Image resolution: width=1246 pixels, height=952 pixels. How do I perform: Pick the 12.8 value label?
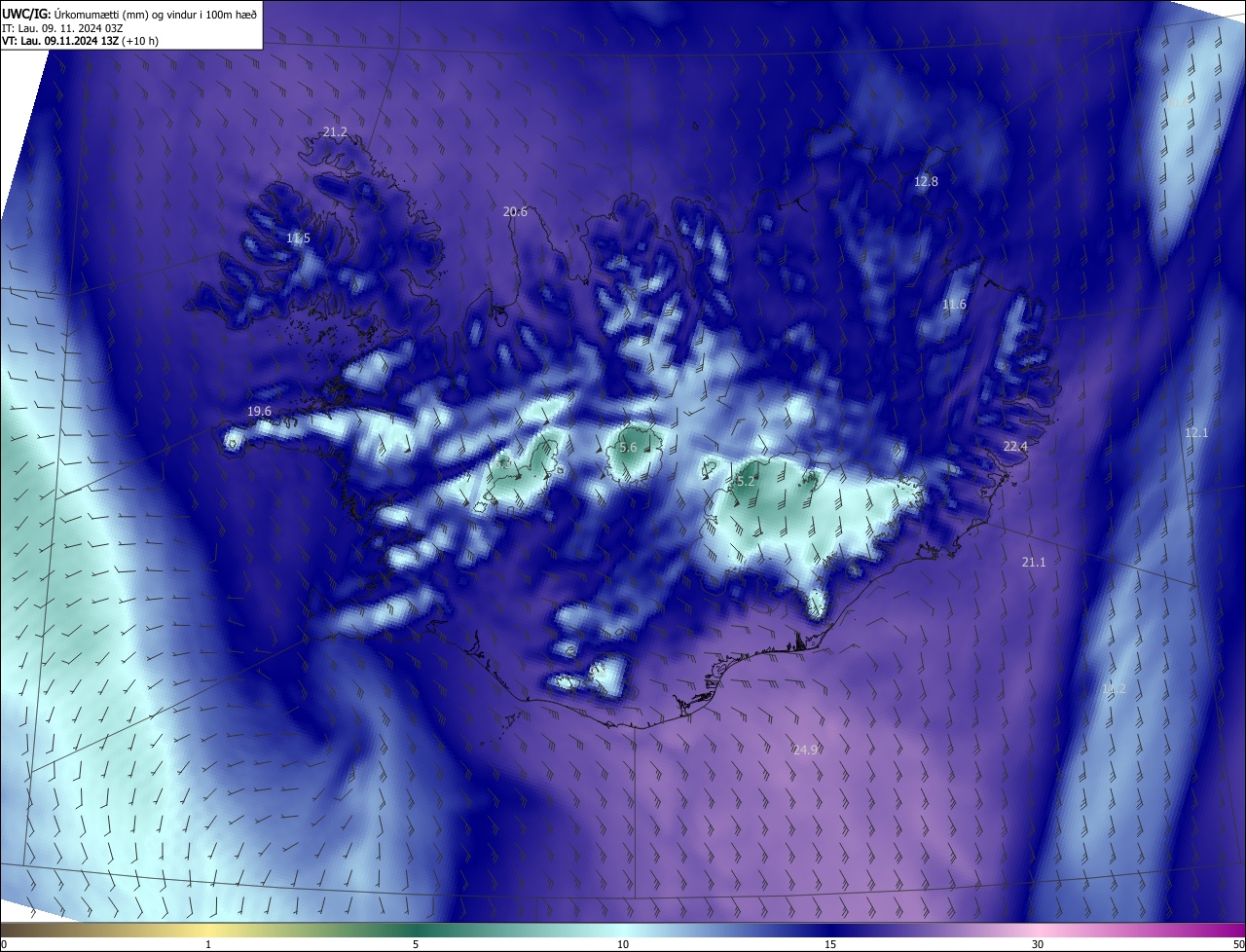coord(926,181)
